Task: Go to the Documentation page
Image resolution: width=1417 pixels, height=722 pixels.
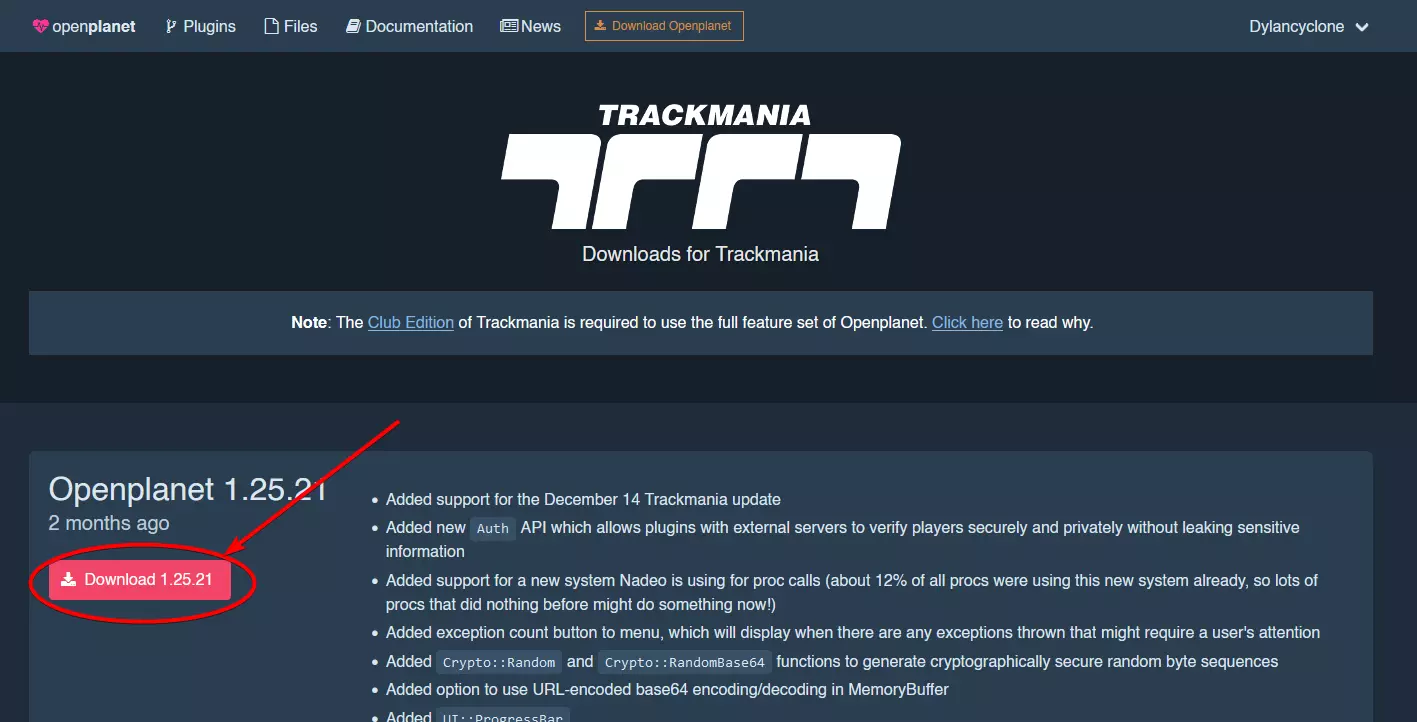Action: click(x=409, y=27)
